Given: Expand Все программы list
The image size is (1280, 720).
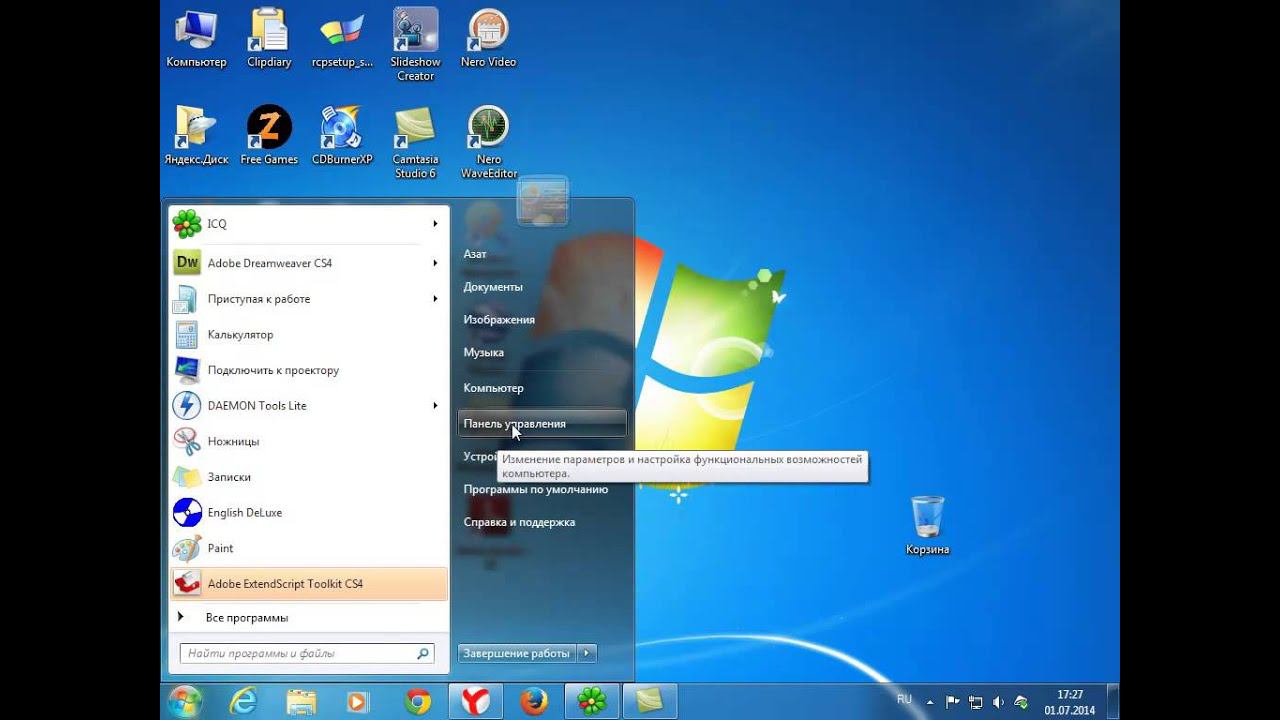Looking at the screenshot, I should point(309,618).
